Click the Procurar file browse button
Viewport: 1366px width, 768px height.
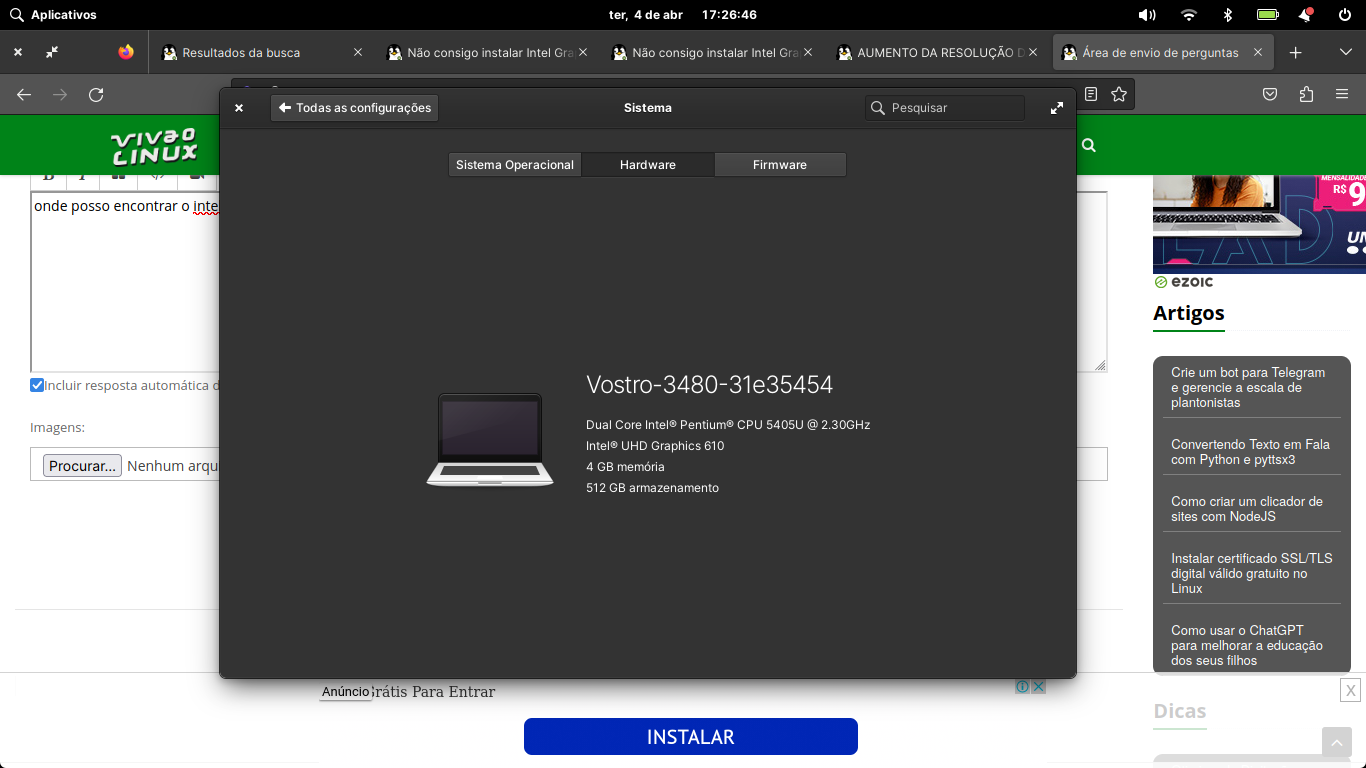pos(82,466)
